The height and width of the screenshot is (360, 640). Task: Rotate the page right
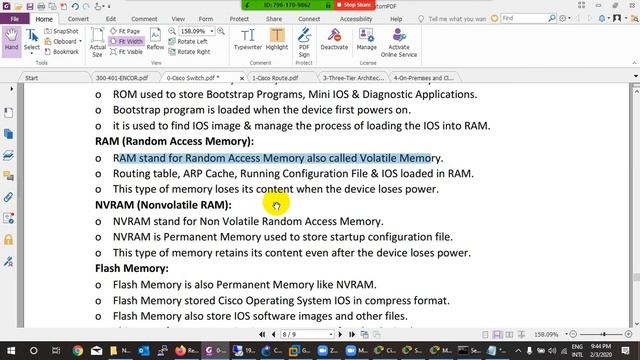[x=190, y=52]
